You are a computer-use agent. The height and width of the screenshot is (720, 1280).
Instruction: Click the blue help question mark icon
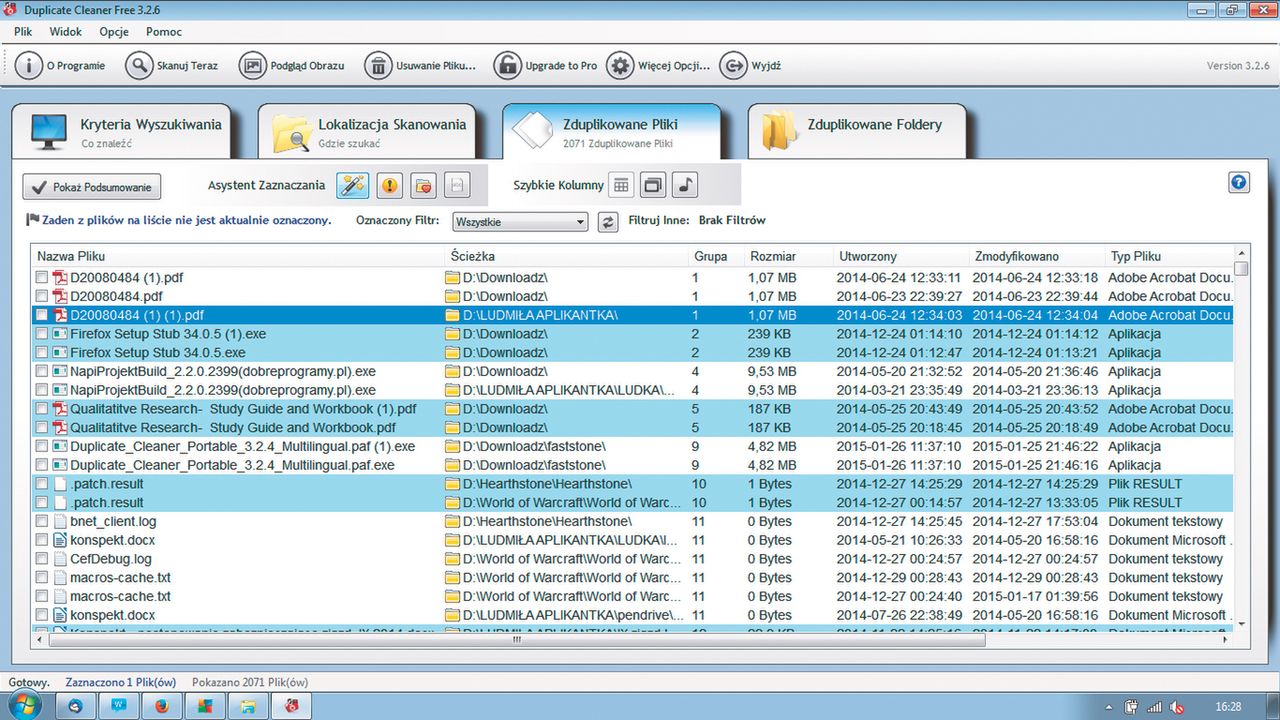coord(1239,182)
